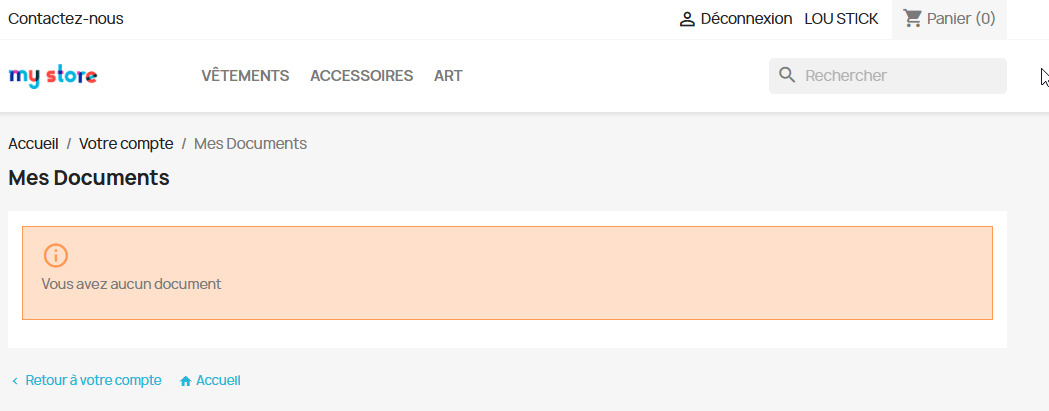Select the ART menu item

coord(448,76)
